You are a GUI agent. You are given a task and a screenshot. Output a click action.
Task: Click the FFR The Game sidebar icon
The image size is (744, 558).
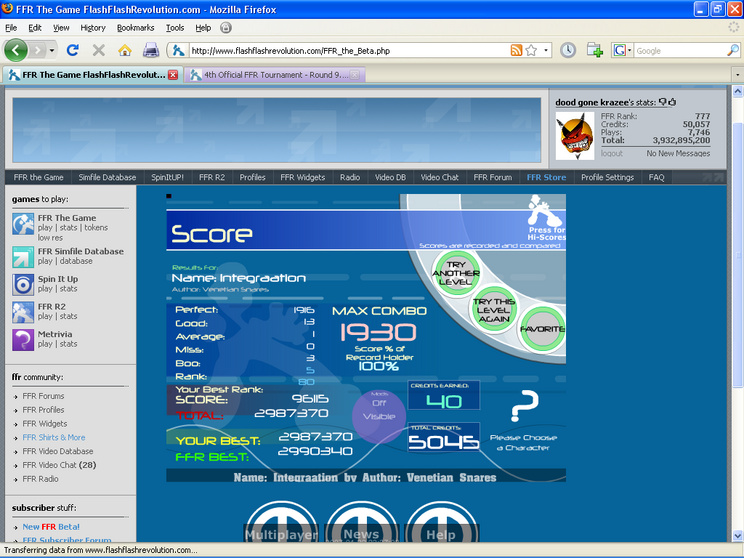coord(23,224)
